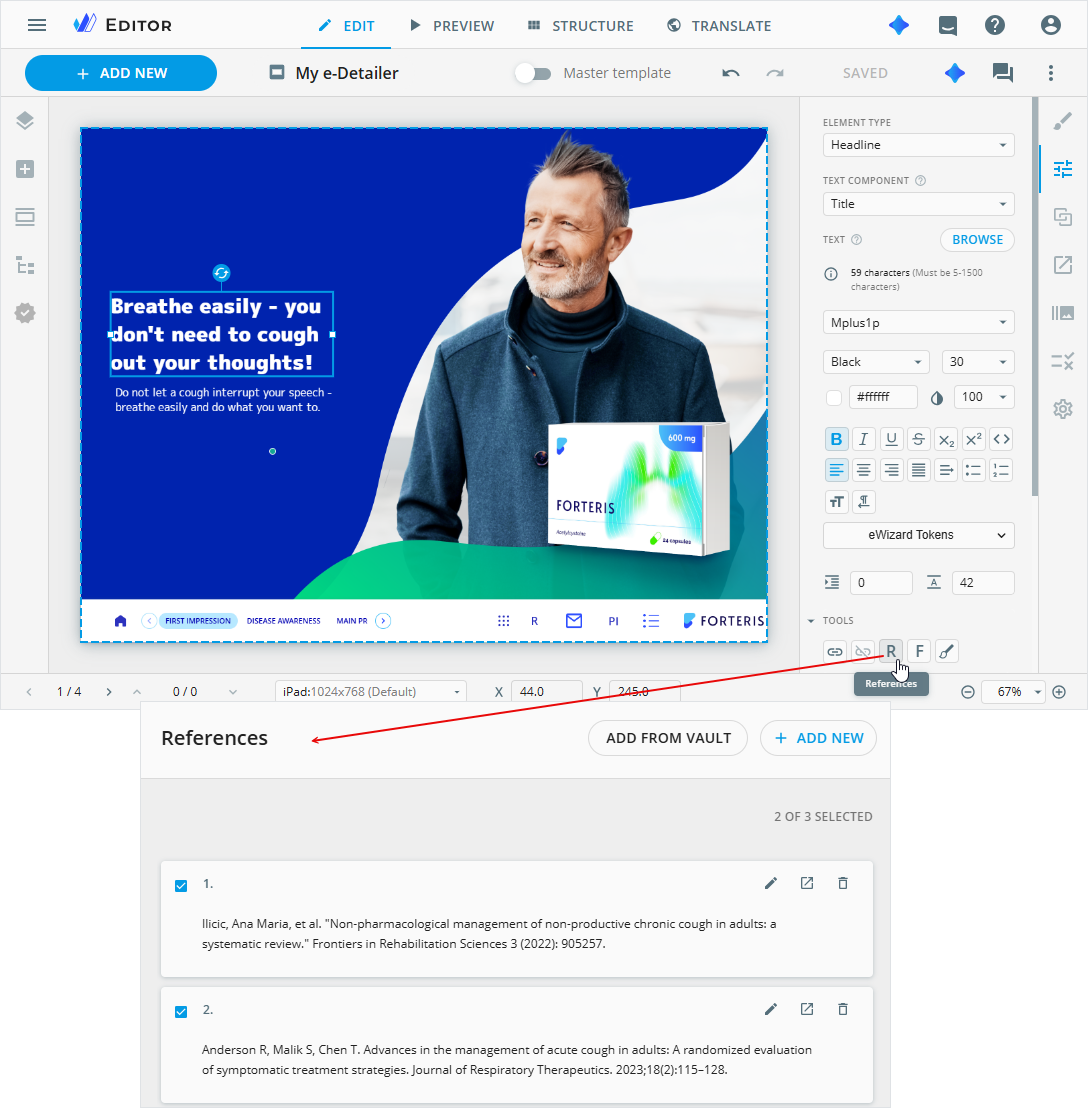Click the zoom out minus button
Image resolution: width=1088 pixels, height=1108 pixels.
point(968,692)
